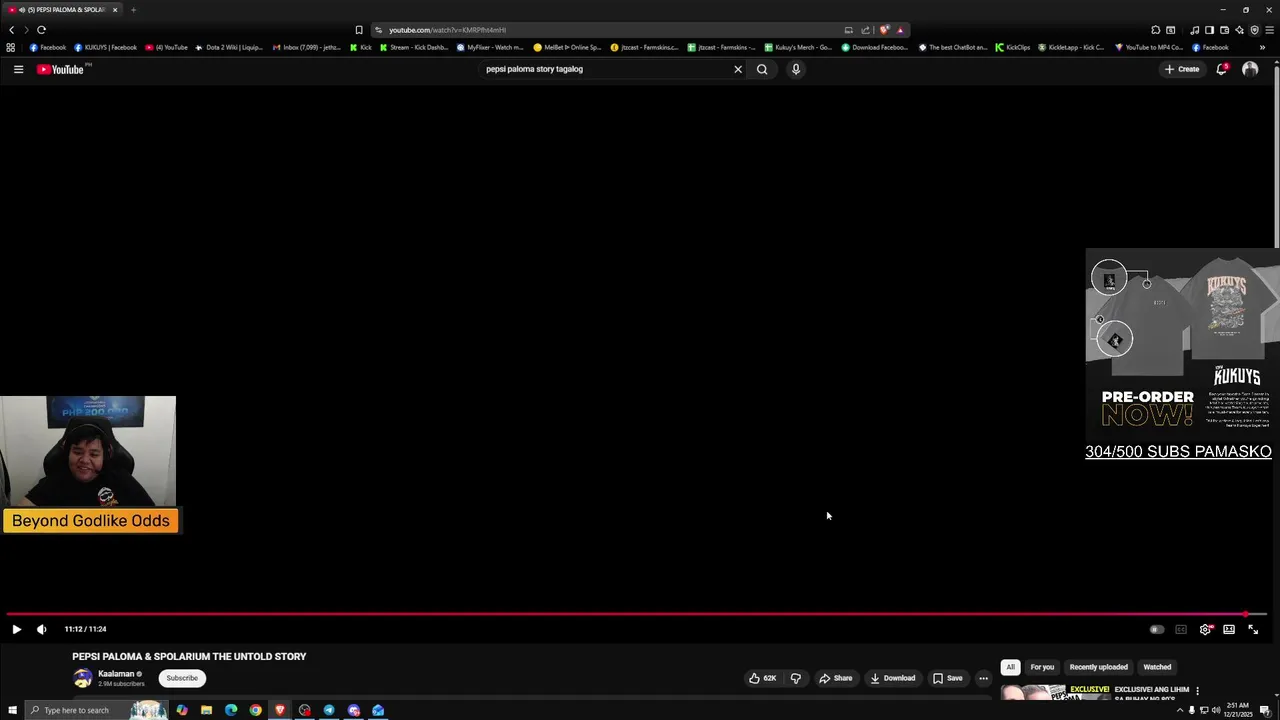Screen dimensions: 1280x720
Task: Open video player settings gear
Action: (1205, 629)
